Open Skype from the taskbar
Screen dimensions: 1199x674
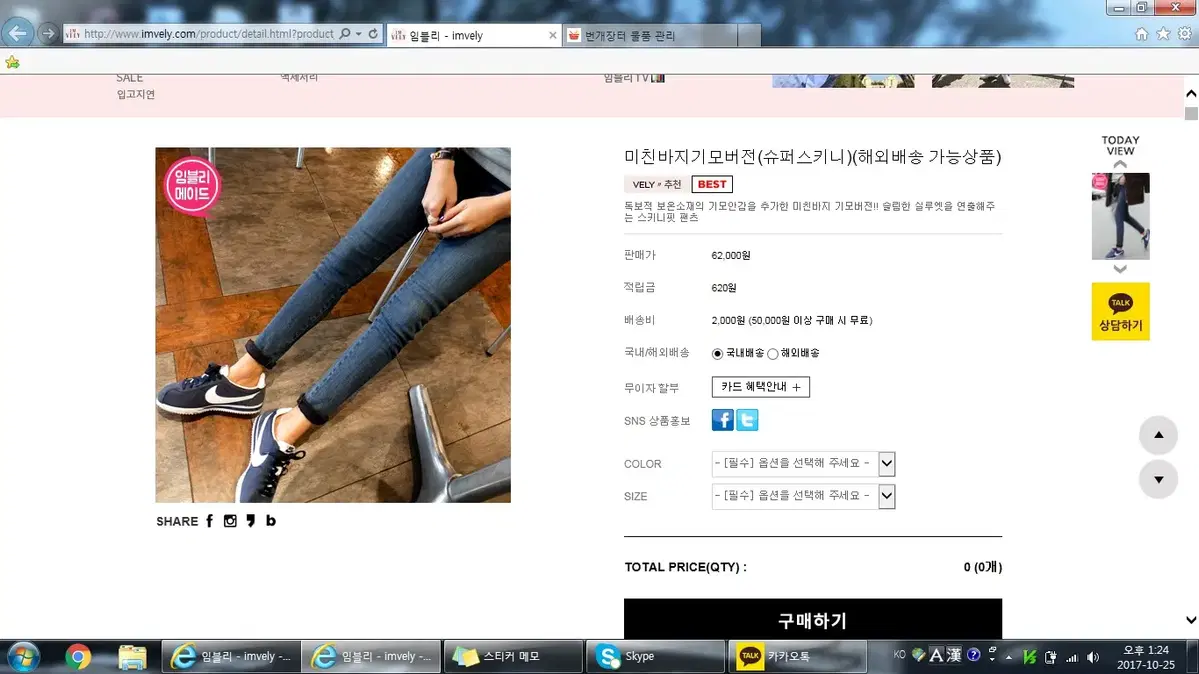654,657
